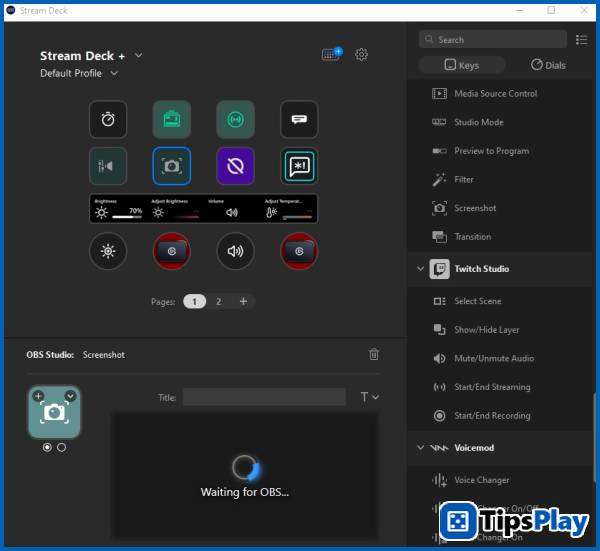This screenshot has height=551, width=600.
Task: Switch to the Keys tab
Action: (462, 65)
